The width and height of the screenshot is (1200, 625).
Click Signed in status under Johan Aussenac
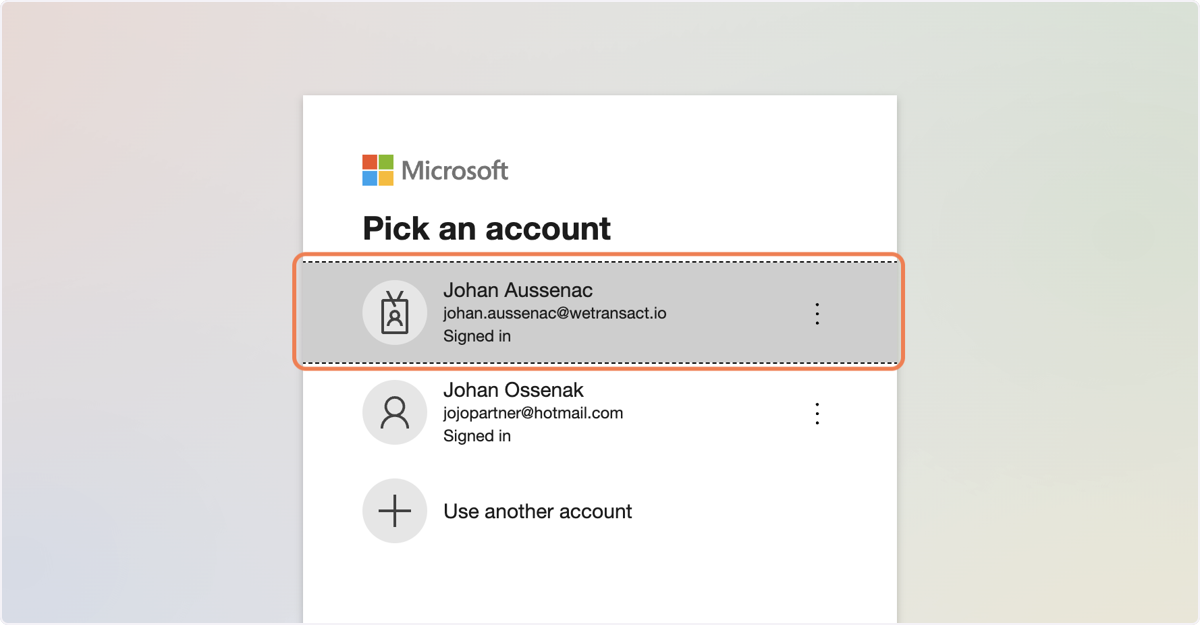477,336
